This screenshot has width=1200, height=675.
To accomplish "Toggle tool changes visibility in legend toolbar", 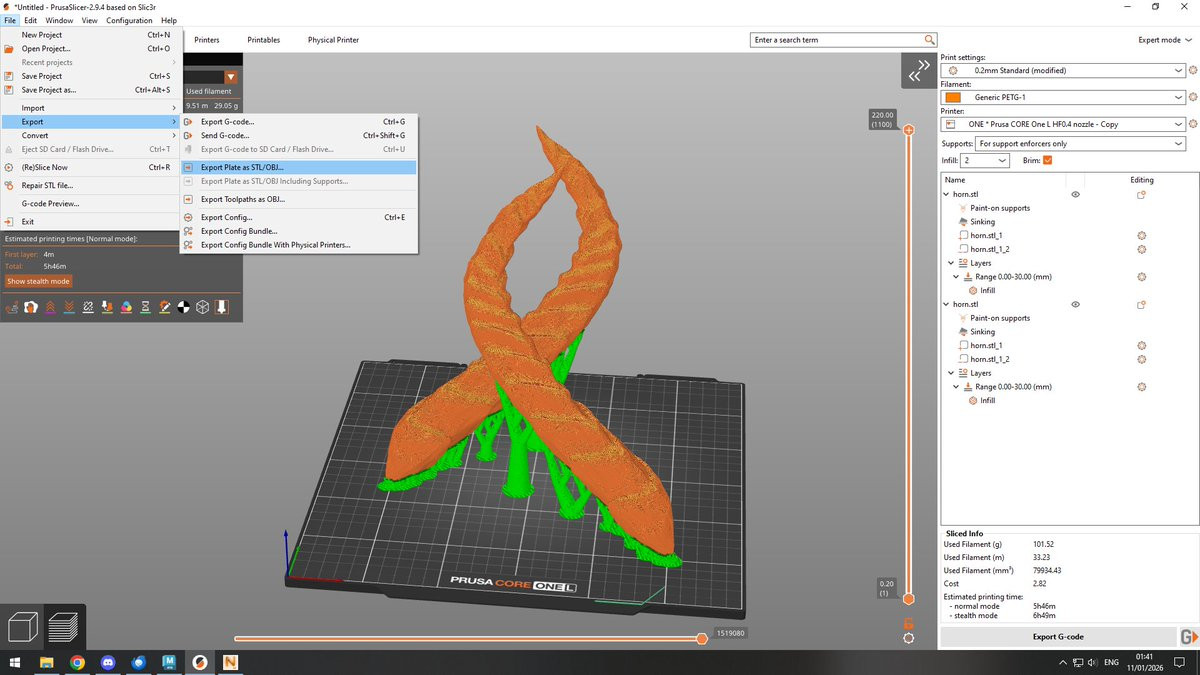I will [x=107, y=307].
